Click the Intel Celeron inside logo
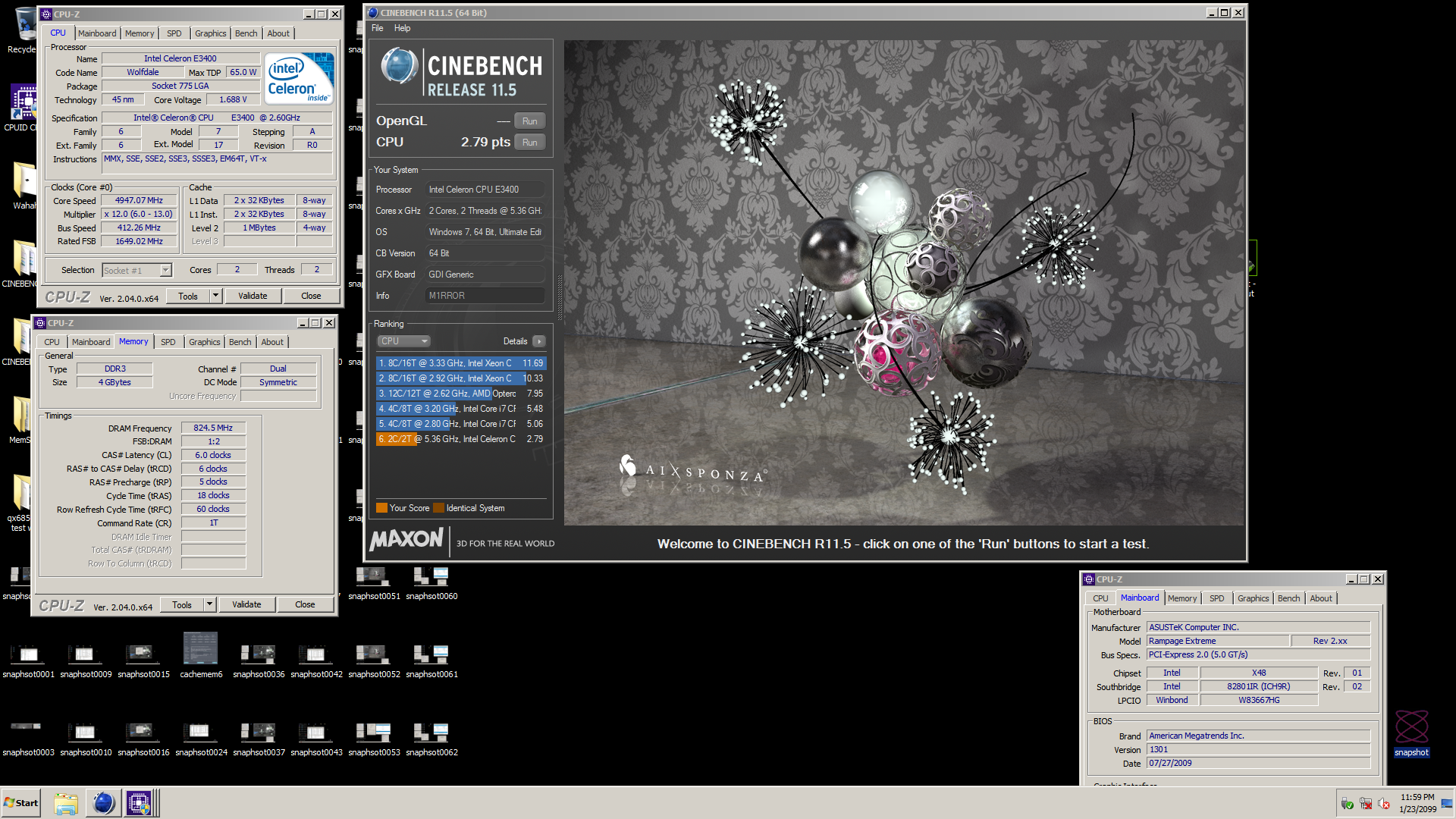 [300, 78]
